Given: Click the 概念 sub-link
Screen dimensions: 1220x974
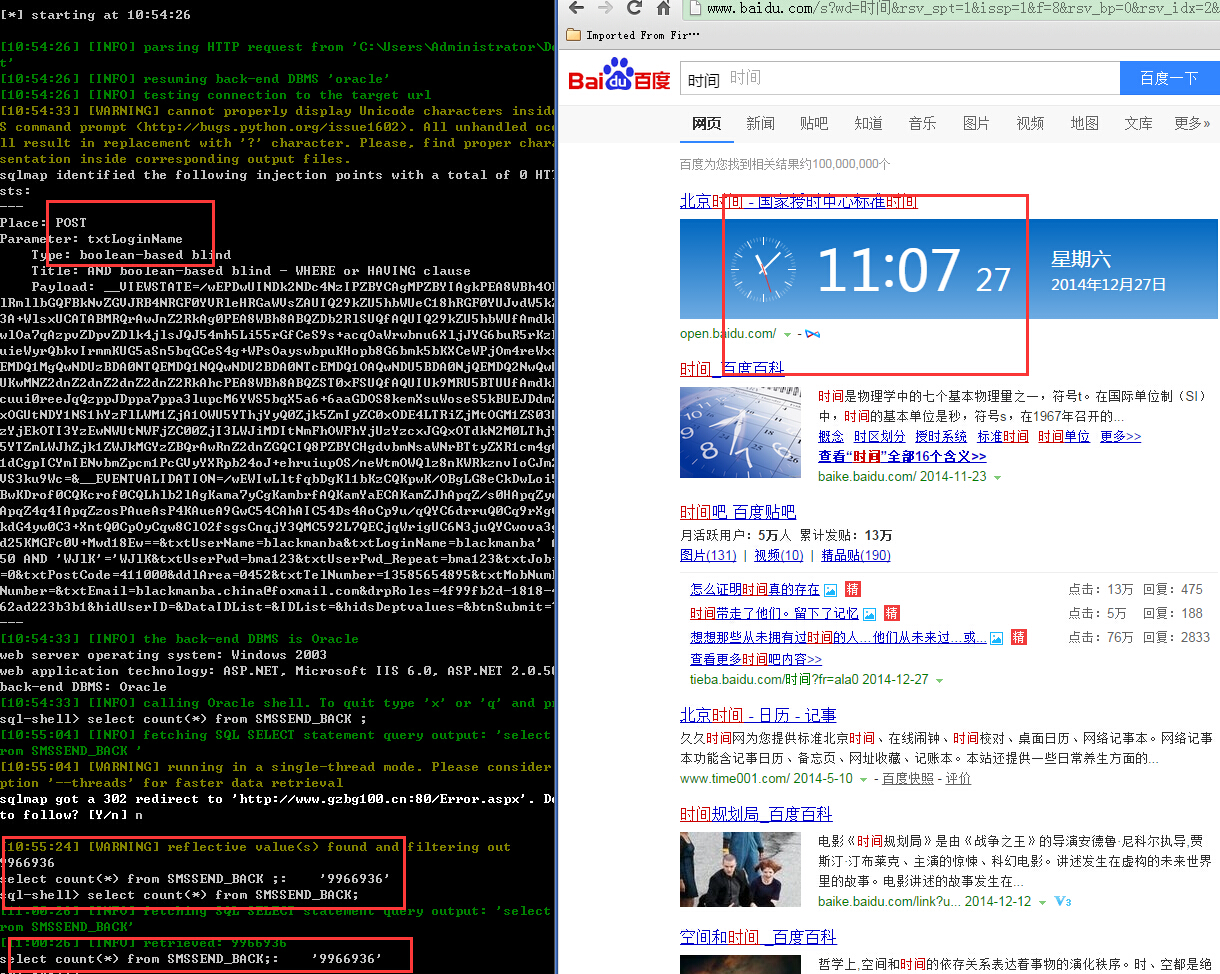Looking at the screenshot, I should (x=831, y=436).
